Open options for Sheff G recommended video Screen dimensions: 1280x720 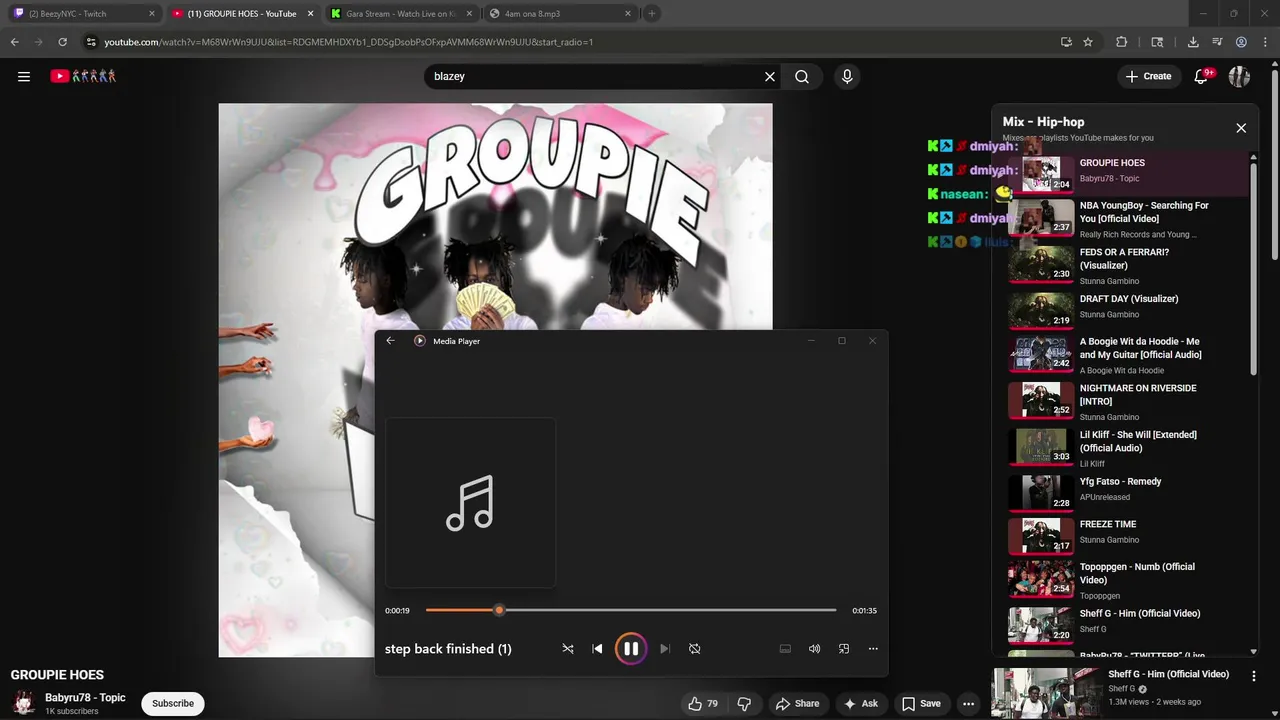tap(1253, 676)
